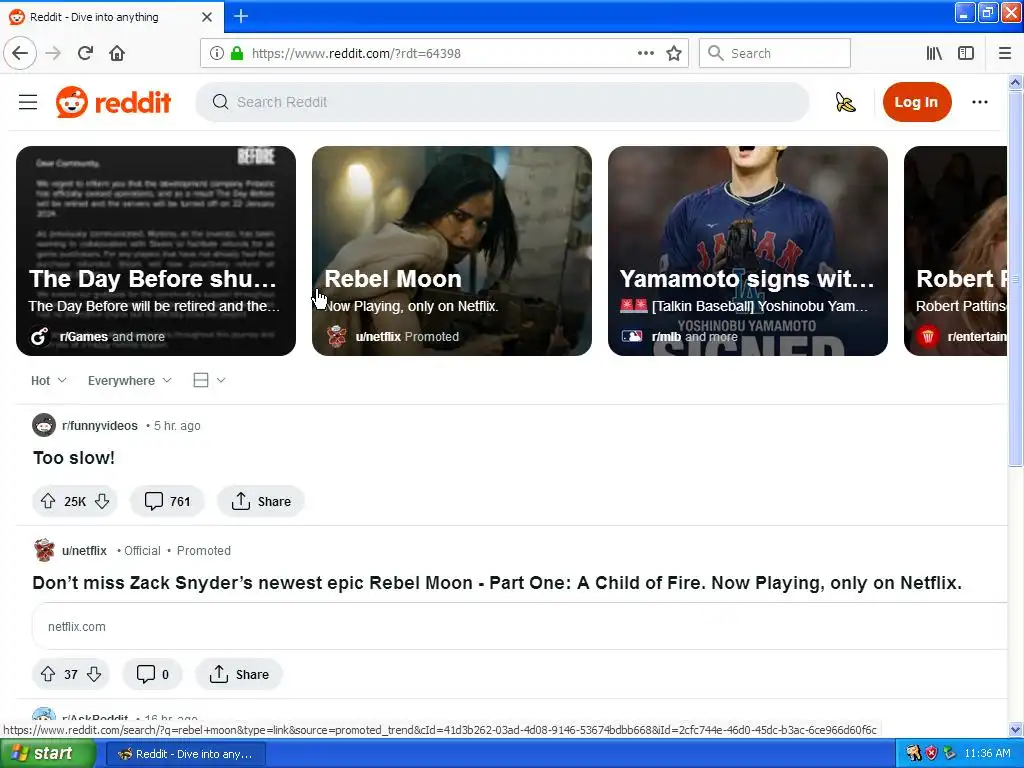The image size is (1024, 768).
Task: Click Reddit taskbar window button
Action: pyautogui.click(x=185, y=754)
